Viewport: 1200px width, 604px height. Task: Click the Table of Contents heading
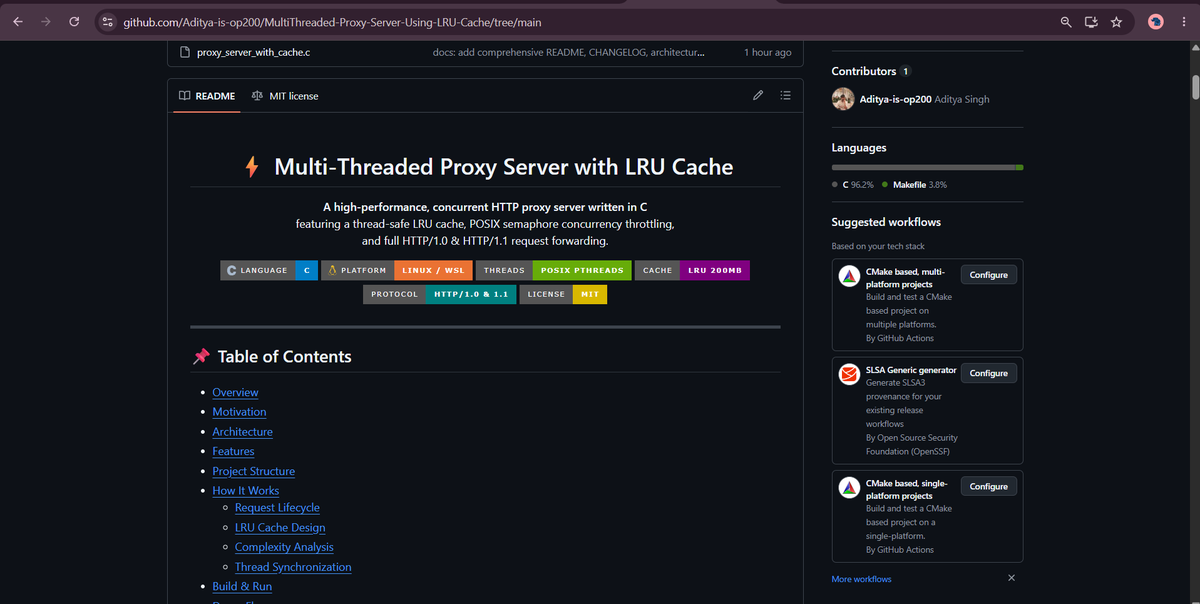pyautogui.click(x=271, y=357)
